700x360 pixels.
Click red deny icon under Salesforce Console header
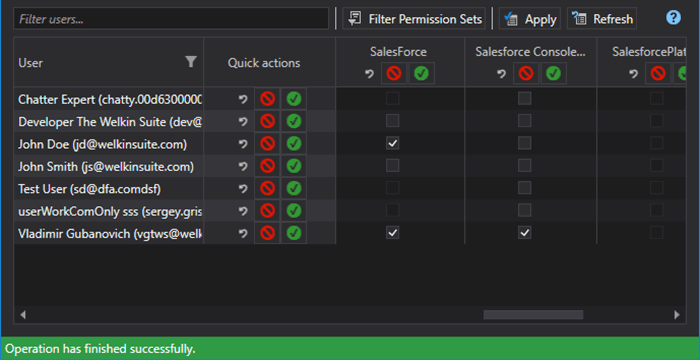click(x=526, y=74)
